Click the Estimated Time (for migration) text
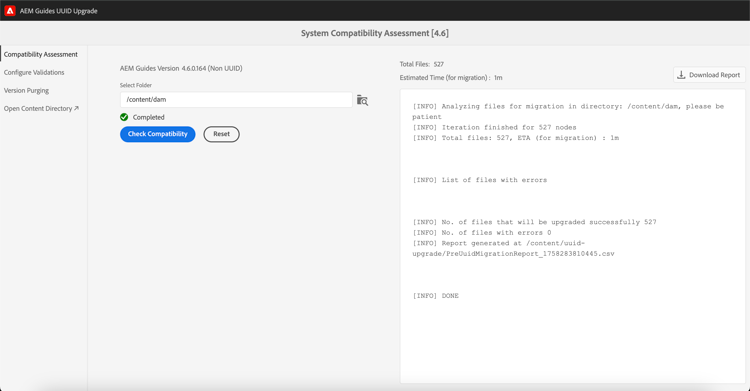 451,78
